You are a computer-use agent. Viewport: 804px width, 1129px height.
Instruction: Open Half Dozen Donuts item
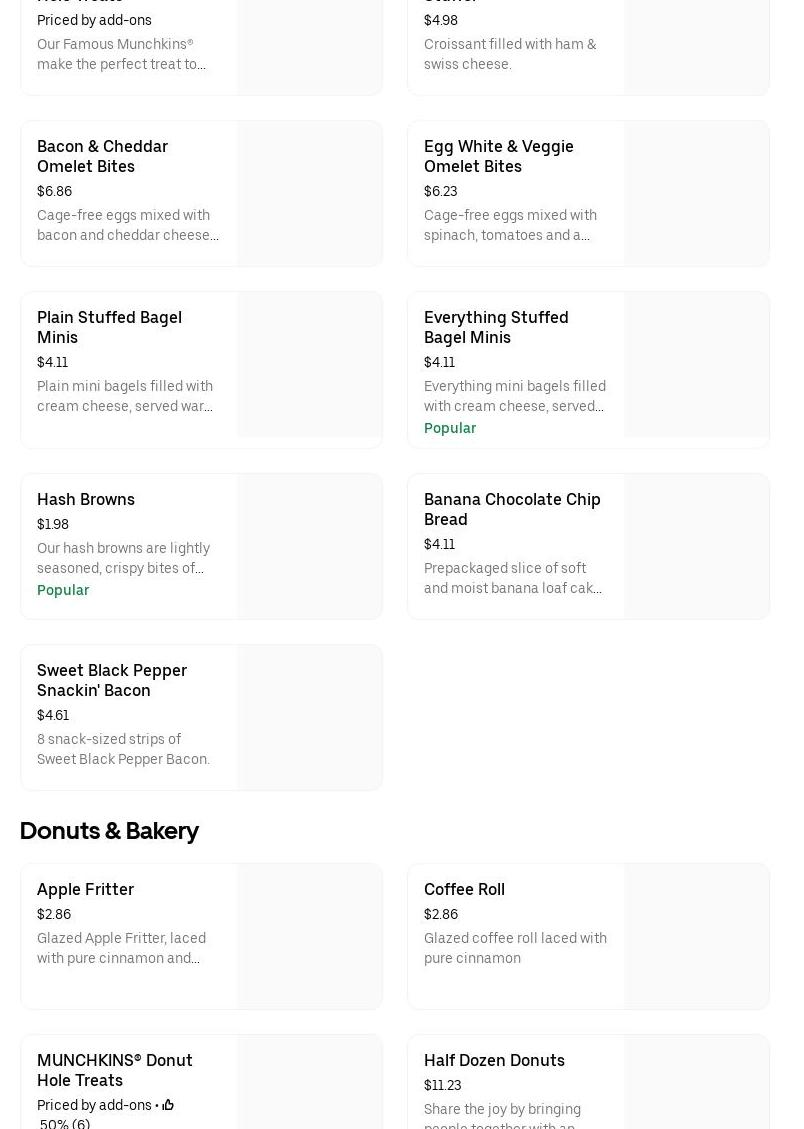[494, 1060]
